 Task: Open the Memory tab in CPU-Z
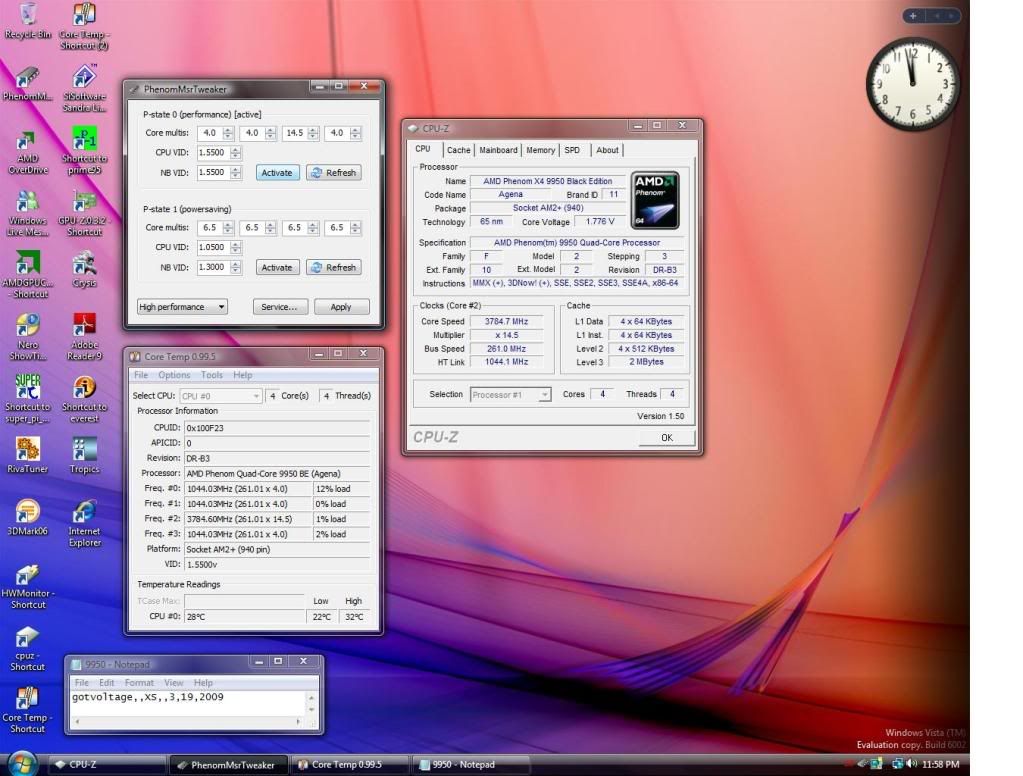(540, 150)
